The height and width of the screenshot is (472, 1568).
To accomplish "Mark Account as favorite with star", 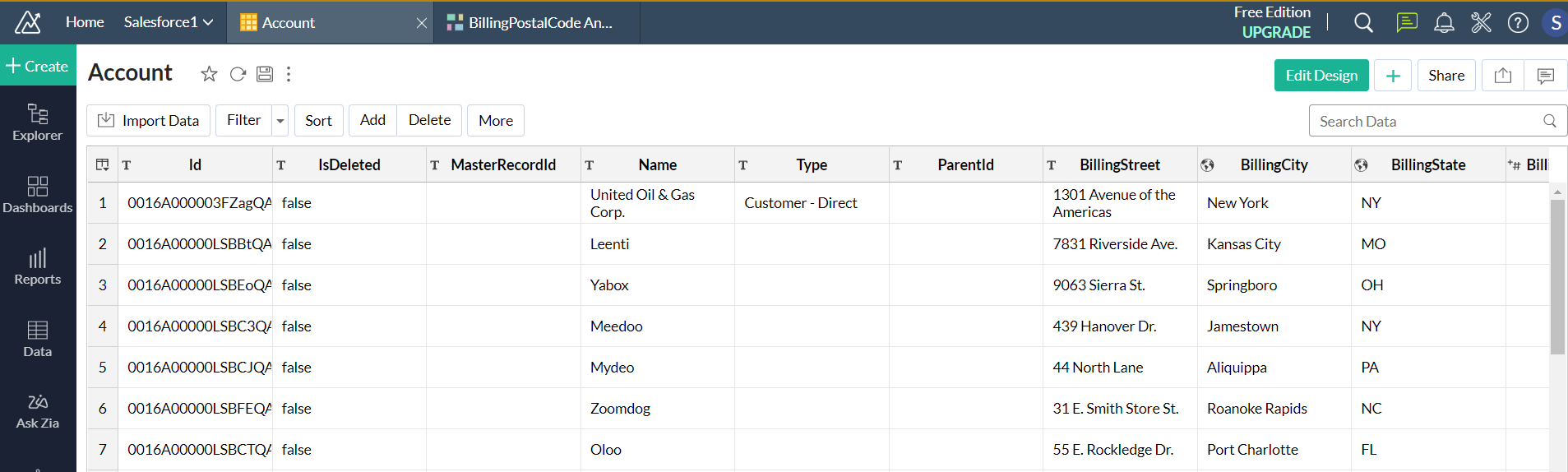I will coord(209,74).
